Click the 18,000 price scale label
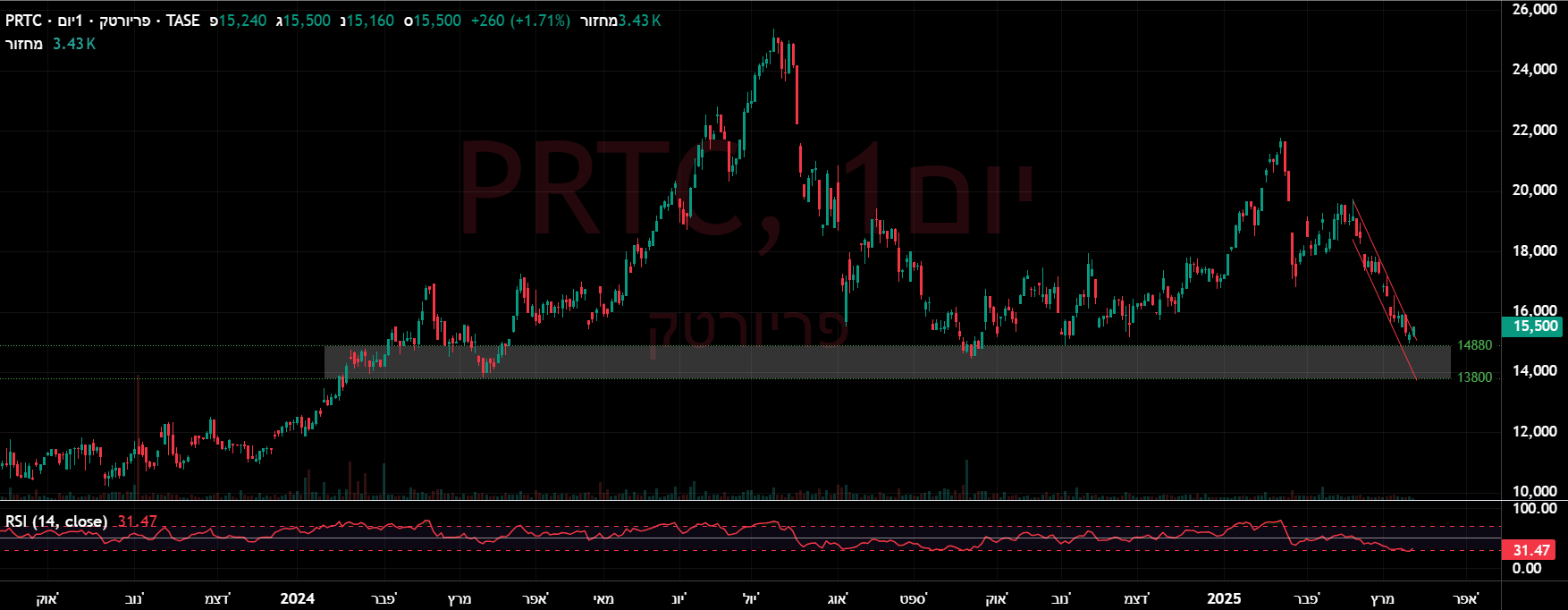 pyautogui.click(x=1534, y=250)
